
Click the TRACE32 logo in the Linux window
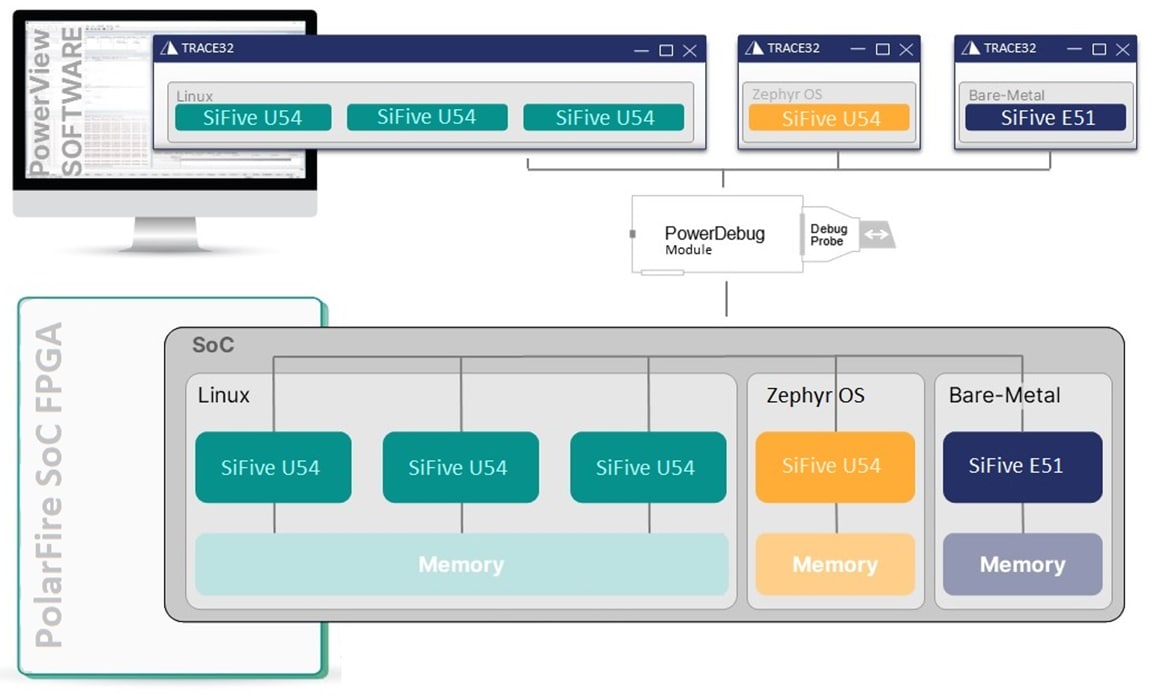[x=169, y=49]
